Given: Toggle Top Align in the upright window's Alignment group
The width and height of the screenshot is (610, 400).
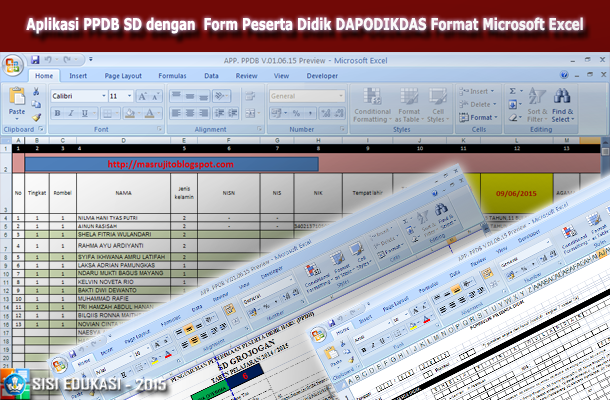Looking at the screenshot, I should pyautogui.click(x=176, y=96).
